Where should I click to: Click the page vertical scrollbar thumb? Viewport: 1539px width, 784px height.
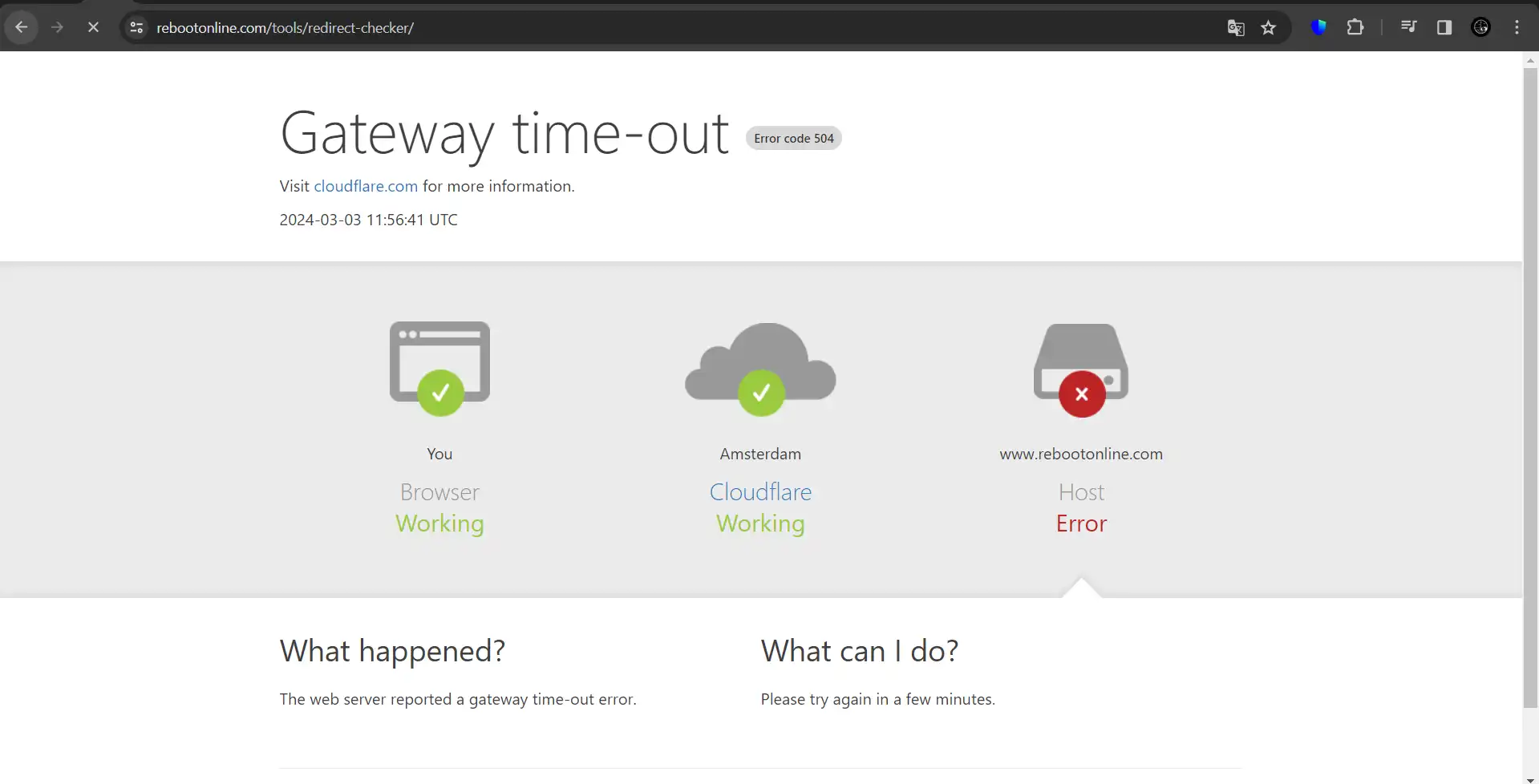coord(1530,387)
